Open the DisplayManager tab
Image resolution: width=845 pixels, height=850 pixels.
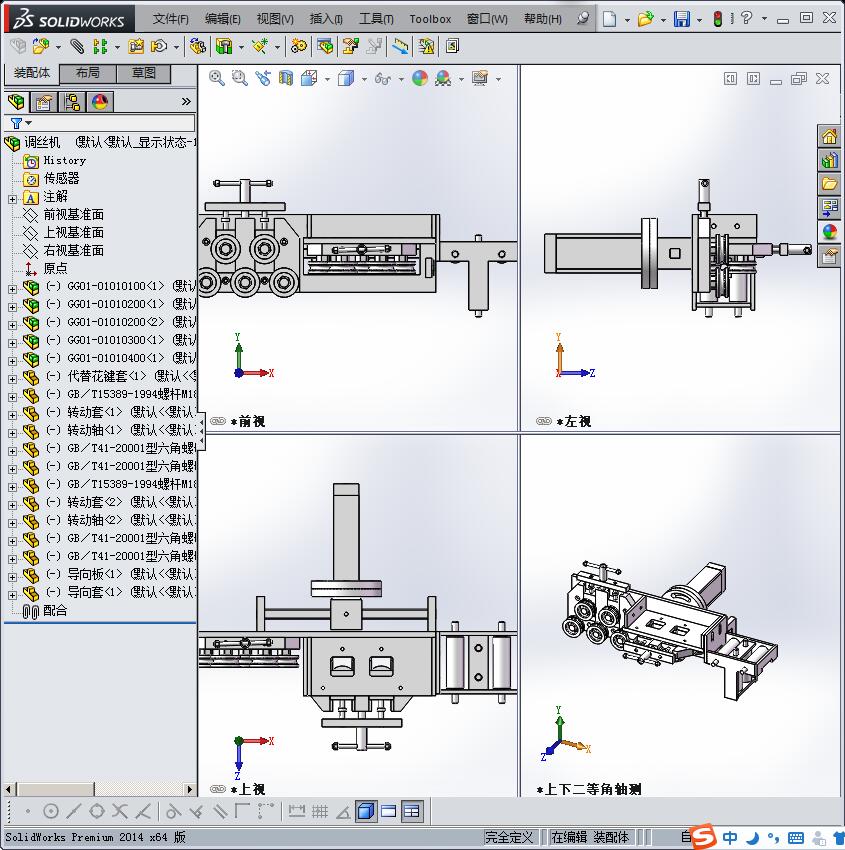click(100, 101)
